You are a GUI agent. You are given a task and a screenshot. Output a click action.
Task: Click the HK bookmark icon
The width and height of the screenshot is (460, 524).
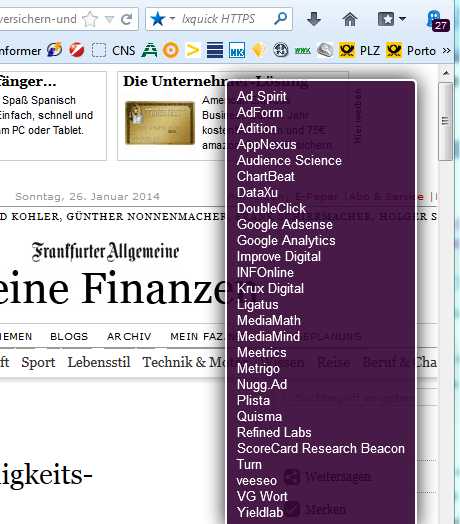pyautogui.click(x=237, y=50)
